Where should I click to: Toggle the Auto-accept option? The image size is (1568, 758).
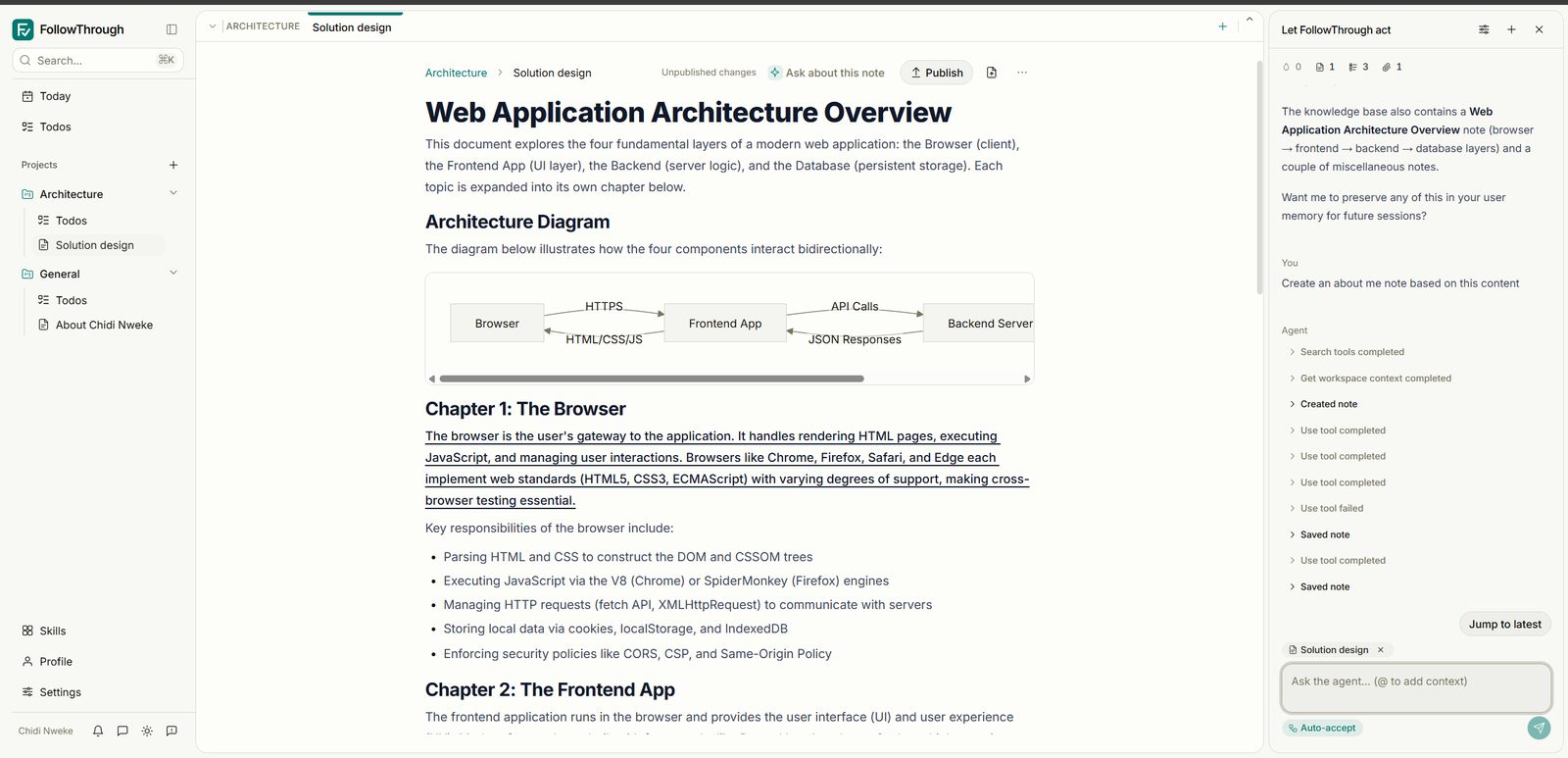1322,728
